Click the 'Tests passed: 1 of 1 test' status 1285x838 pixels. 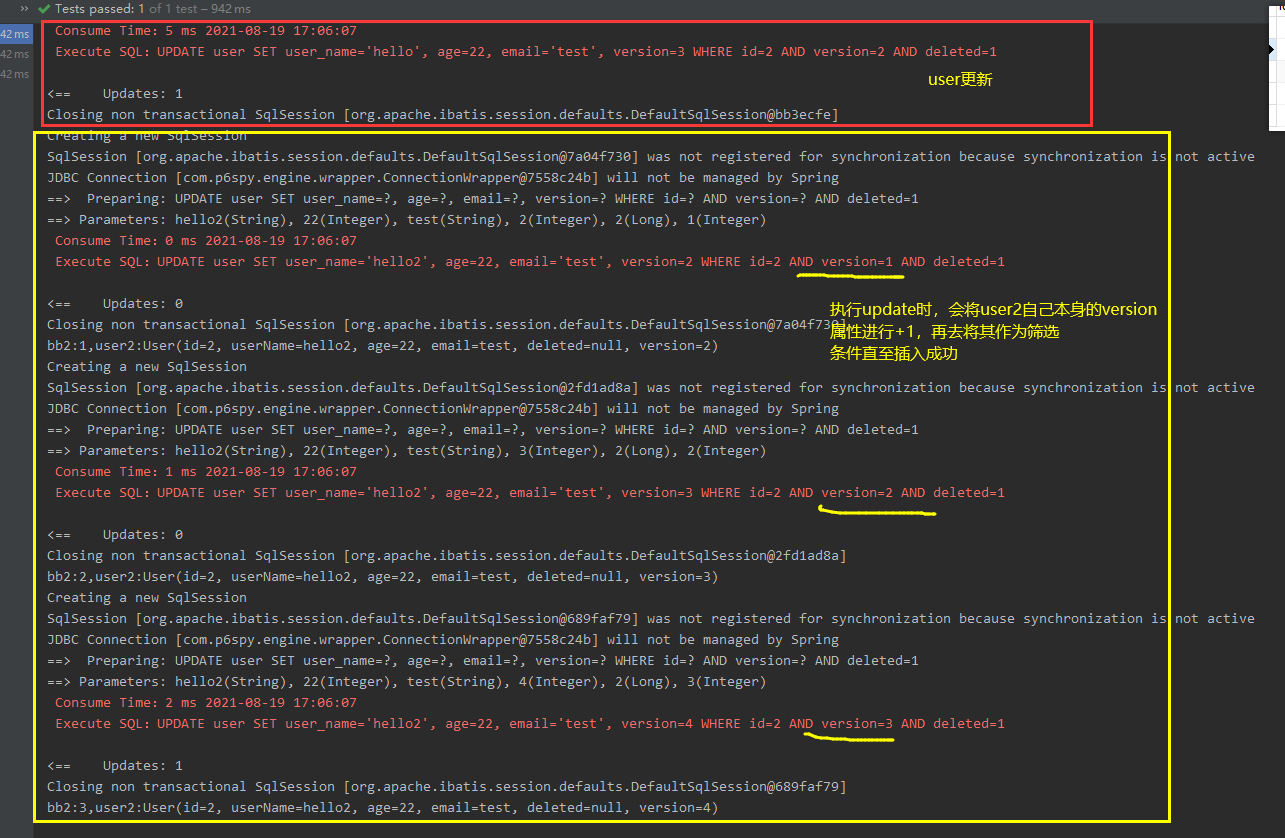click(129, 8)
